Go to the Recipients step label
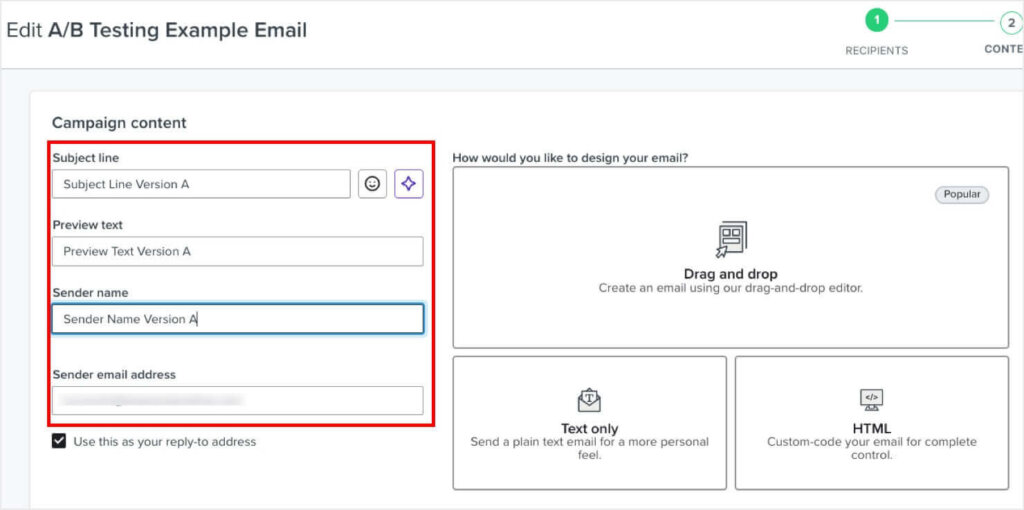This screenshot has width=1024, height=510. tap(876, 50)
